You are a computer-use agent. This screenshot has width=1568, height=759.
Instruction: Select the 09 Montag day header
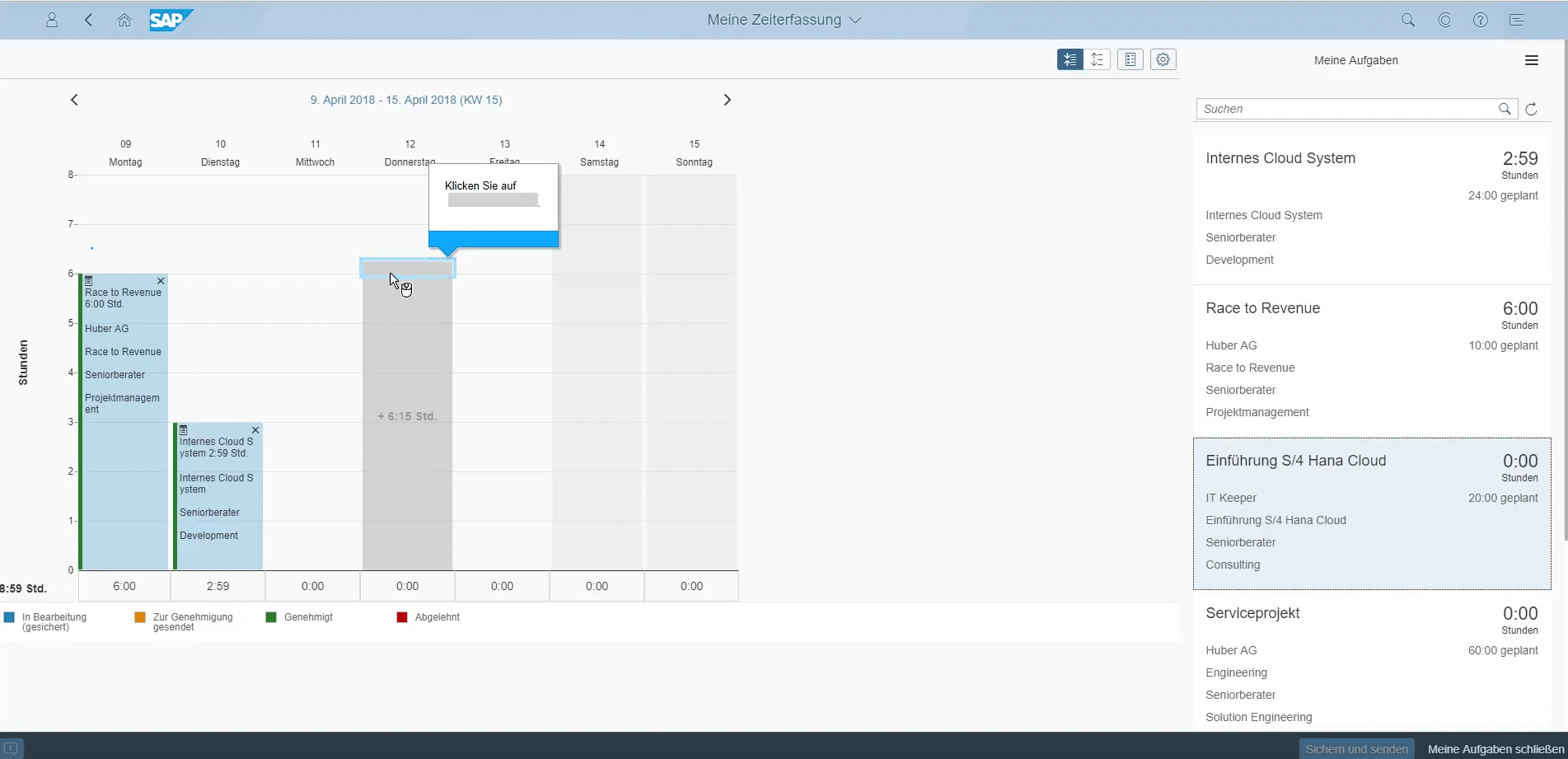(x=125, y=152)
